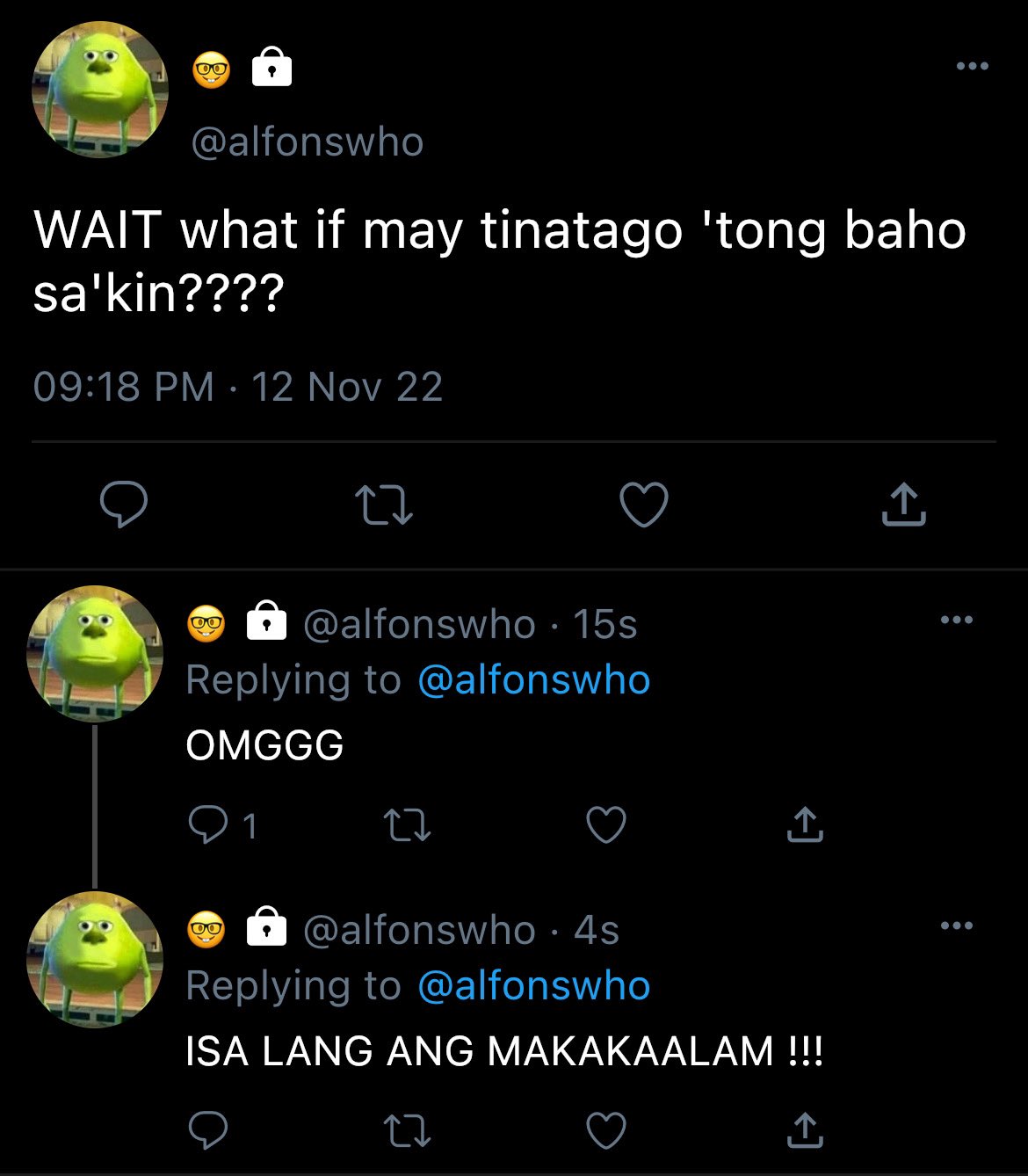Screen dimensions: 1028x1176
Task: Share the OMGGG reply
Action: (x=804, y=824)
